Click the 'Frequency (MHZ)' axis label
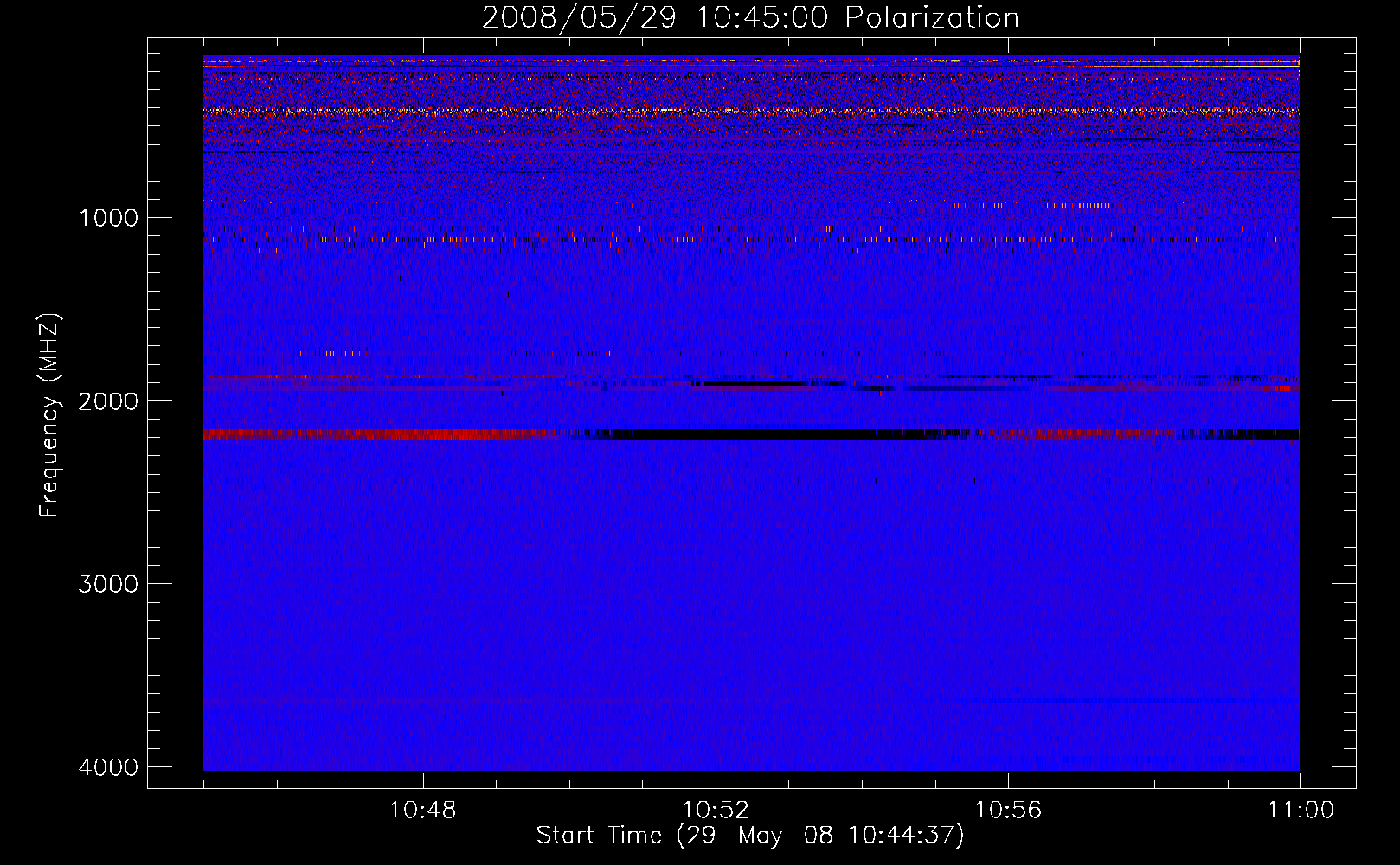The image size is (1400, 865). coord(48,414)
